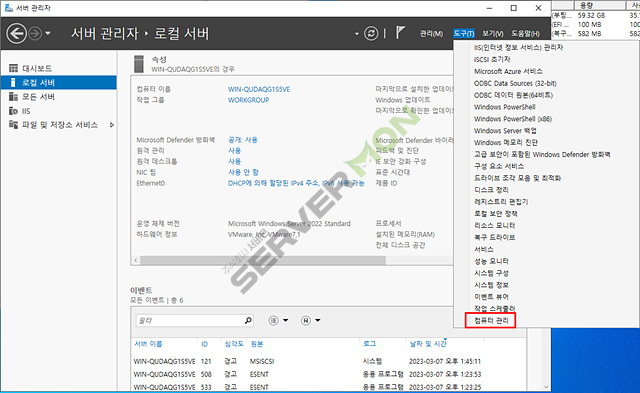Open Microsoft Azure 서비스 menu entry

pos(508,71)
